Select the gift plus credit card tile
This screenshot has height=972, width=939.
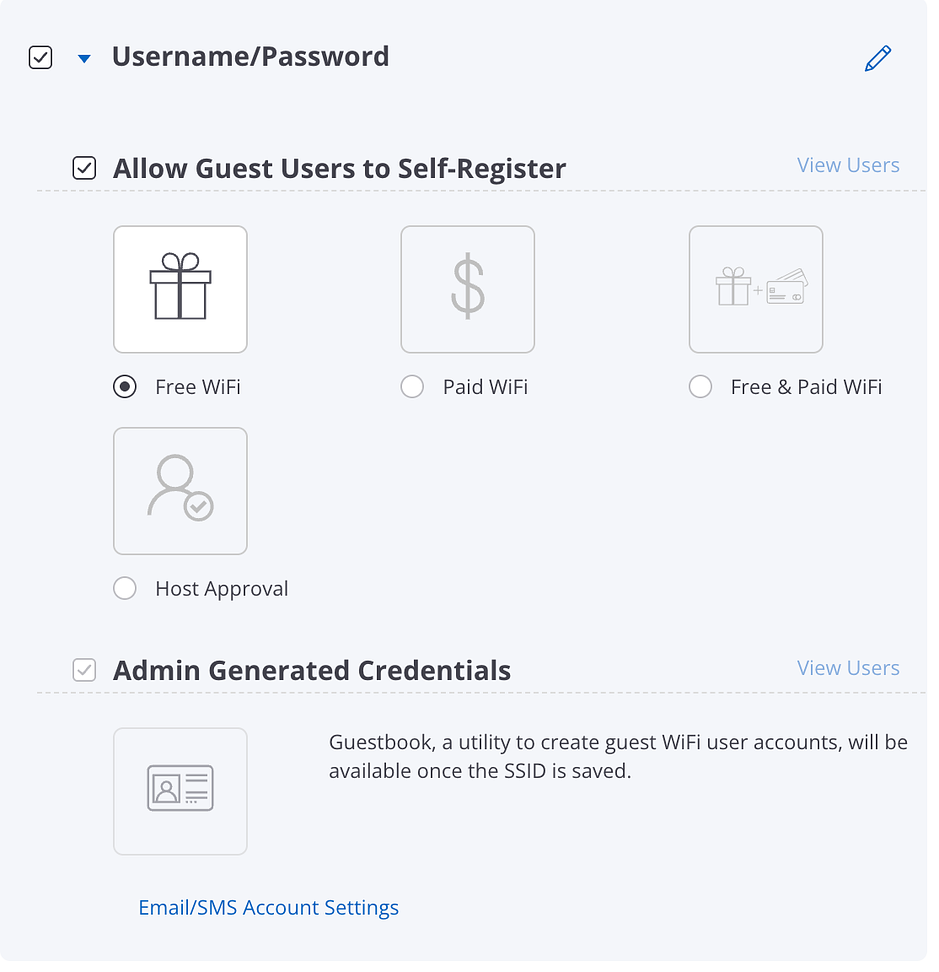(x=755, y=289)
